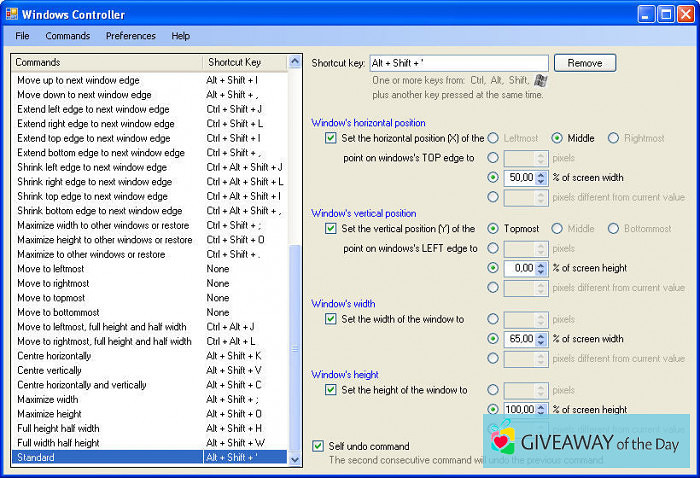This screenshot has height=478, width=700.
Task: Select the Leftmost radio button
Action: 493,138
